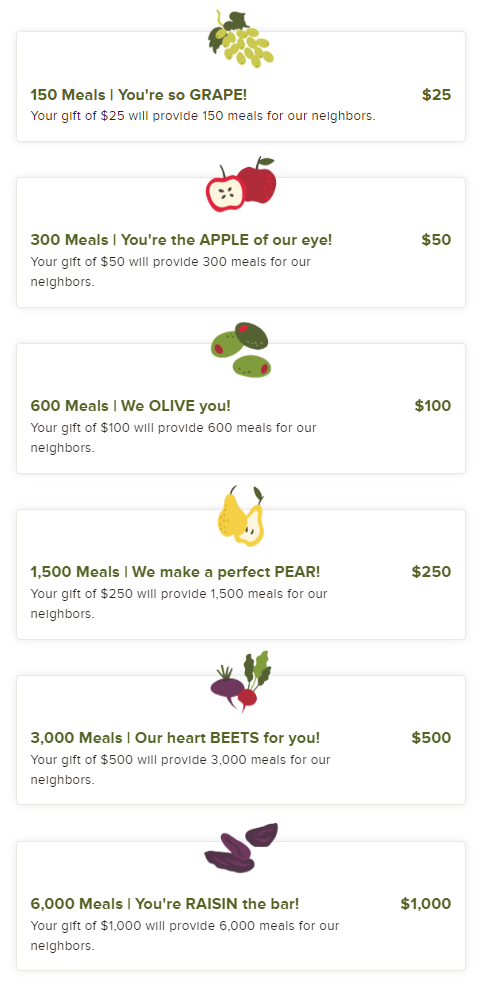The image size is (478, 981).
Task: Choose the 300 Meals APPLE donation title
Action: click(x=181, y=240)
